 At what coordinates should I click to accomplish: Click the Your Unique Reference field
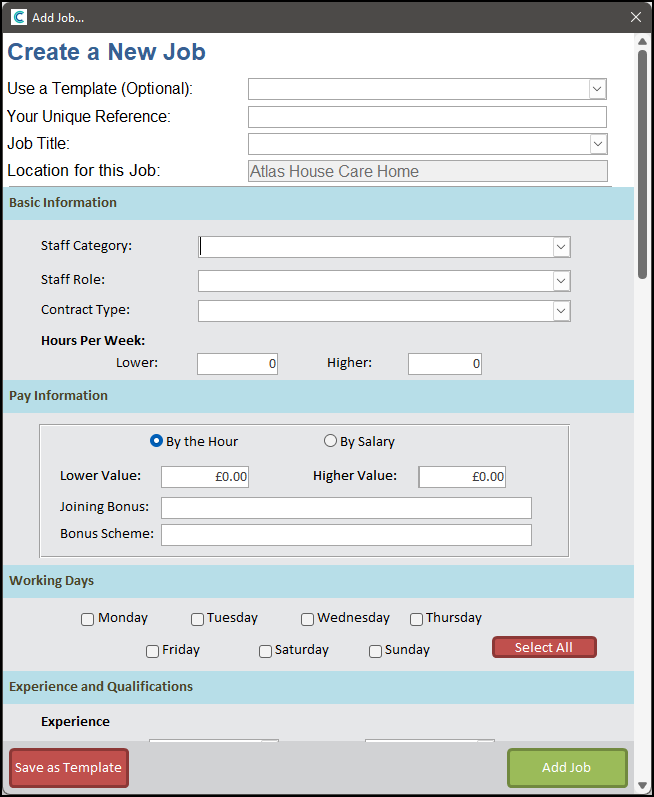coord(427,117)
